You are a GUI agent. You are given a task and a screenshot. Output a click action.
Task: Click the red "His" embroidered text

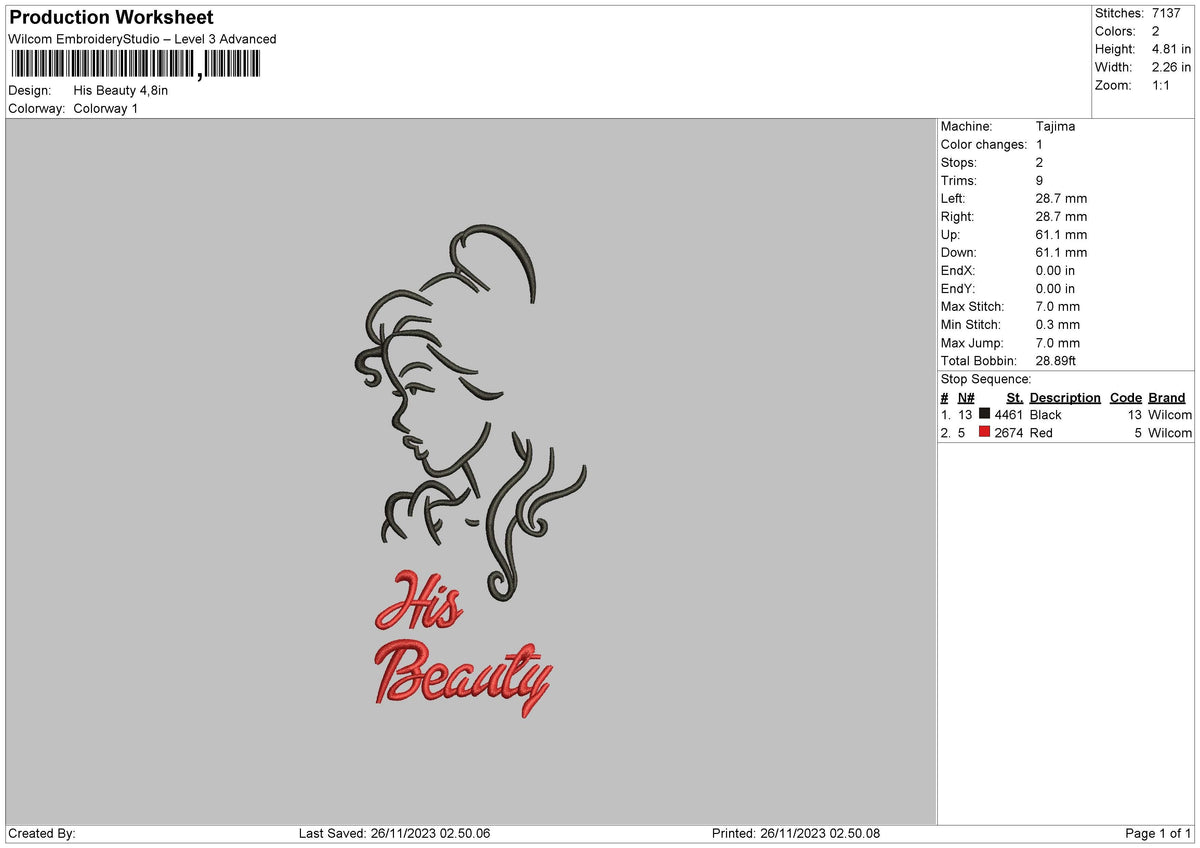(419, 600)
